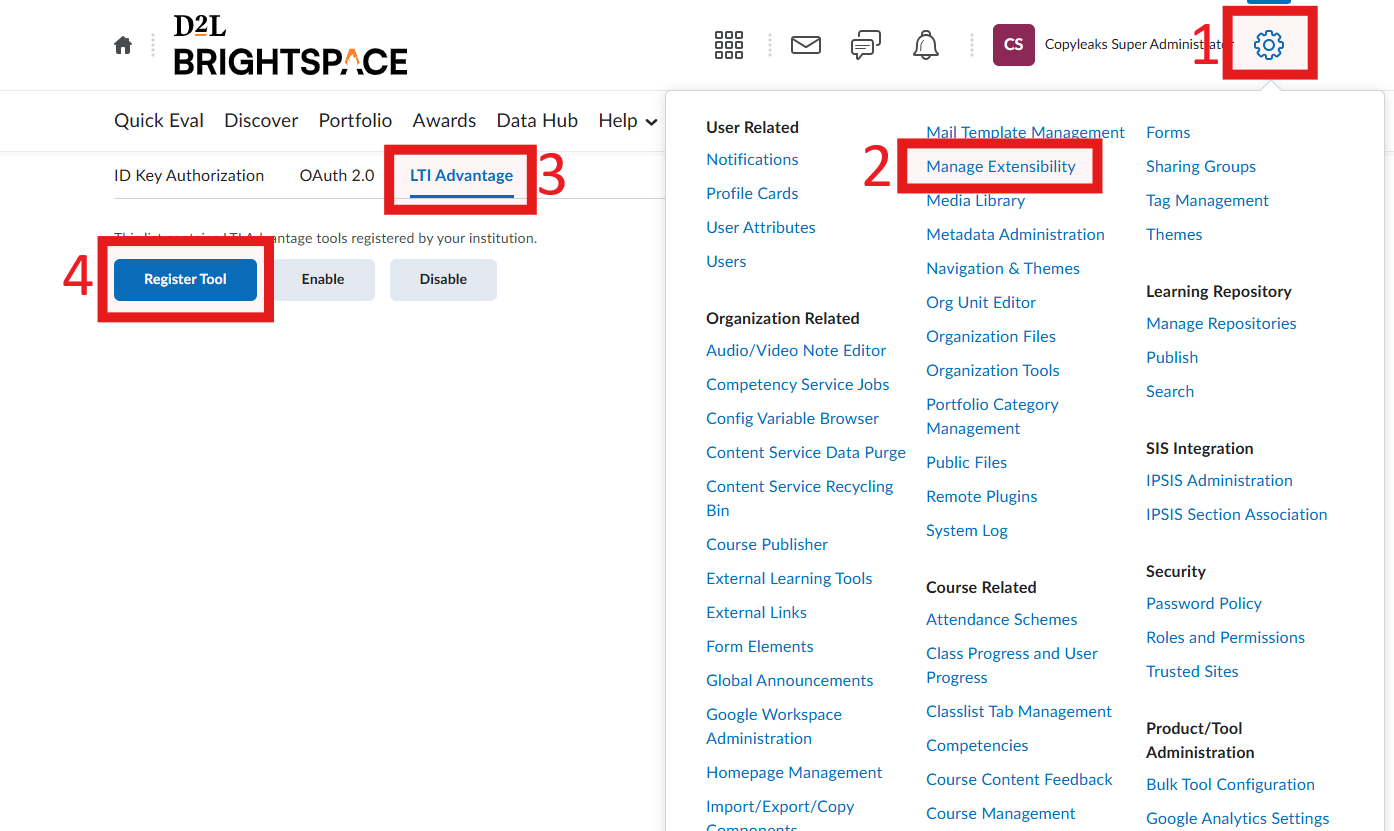Open Attendance Schemes link

[x=1002, y=620]
